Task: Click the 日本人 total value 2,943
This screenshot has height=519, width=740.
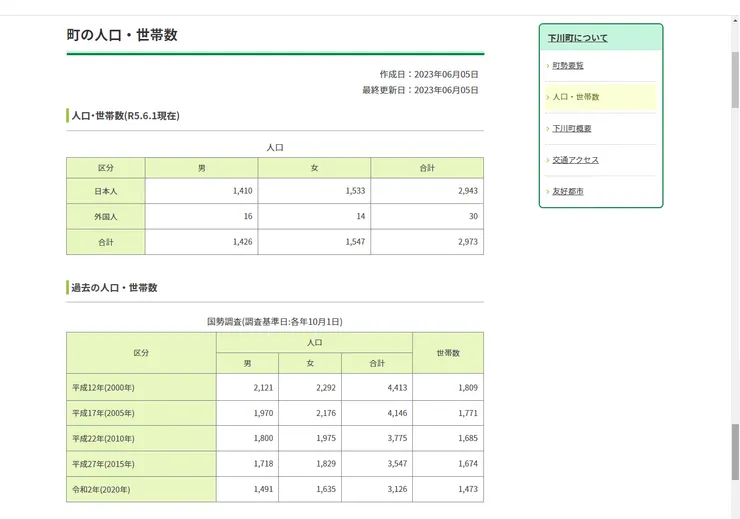Action: click(x=468, y=191)
